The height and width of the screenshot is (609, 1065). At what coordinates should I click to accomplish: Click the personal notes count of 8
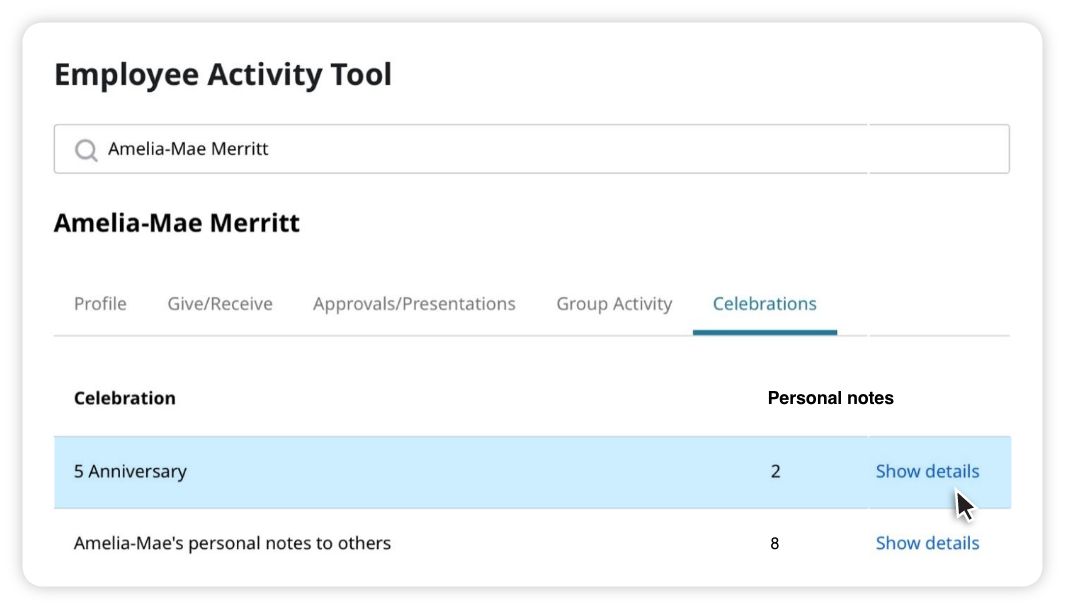tap(775, 544)
